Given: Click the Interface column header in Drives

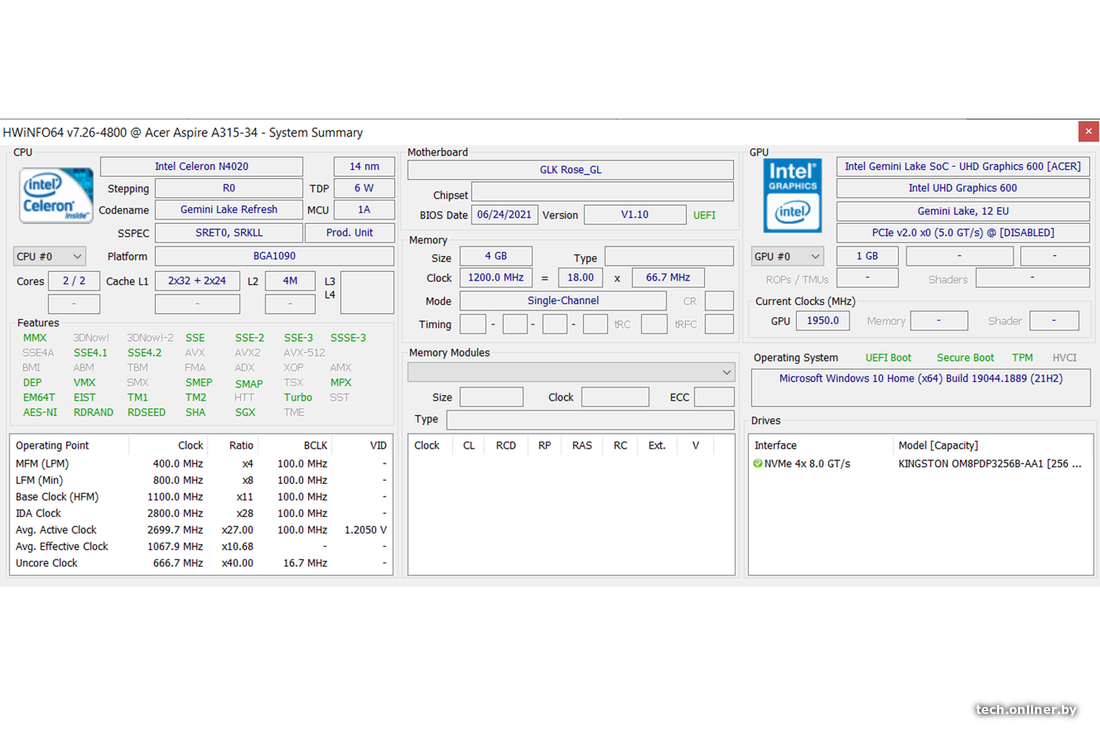Looking at the screenshot, I should (775, 446).
